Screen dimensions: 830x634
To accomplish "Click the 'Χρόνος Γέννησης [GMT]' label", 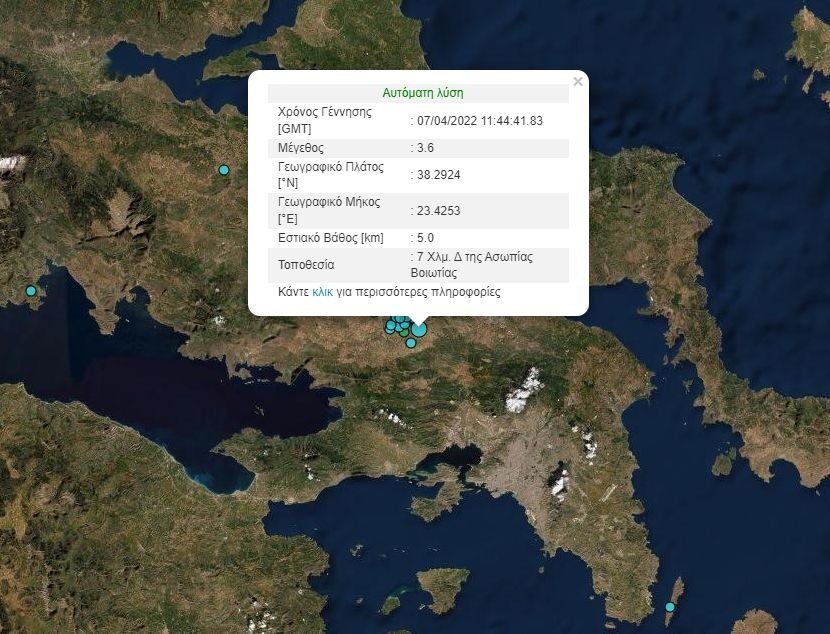I will point(325,120).
